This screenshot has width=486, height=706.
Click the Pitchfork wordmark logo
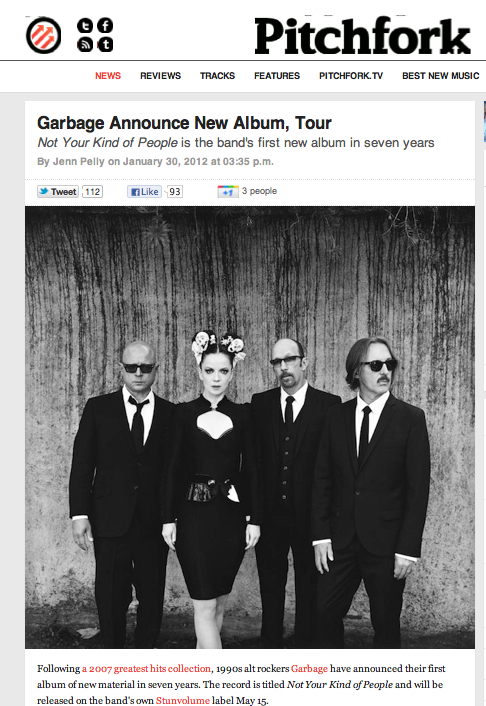[363, 36]
